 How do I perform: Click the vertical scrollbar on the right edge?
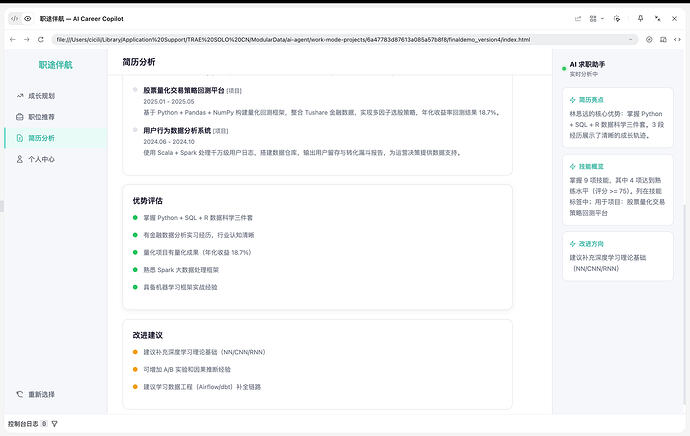click(684, 304)
